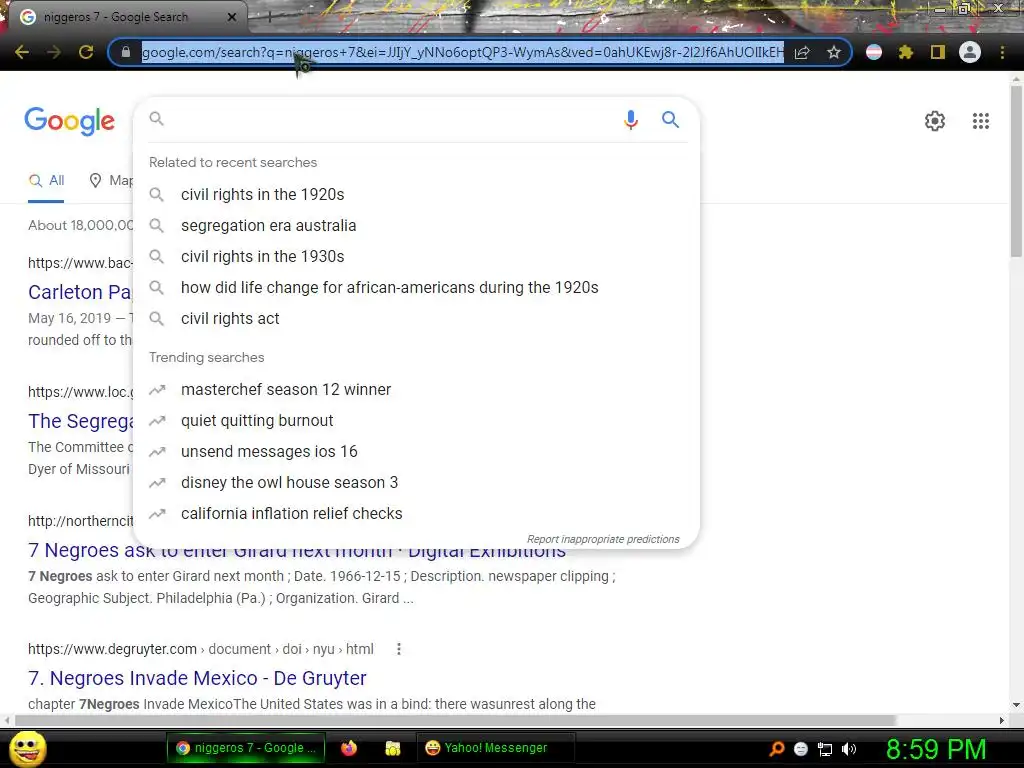Click the horizontal scrollbar at page bottom
This screenshot has height=768, width=1024.
(456, 720)
